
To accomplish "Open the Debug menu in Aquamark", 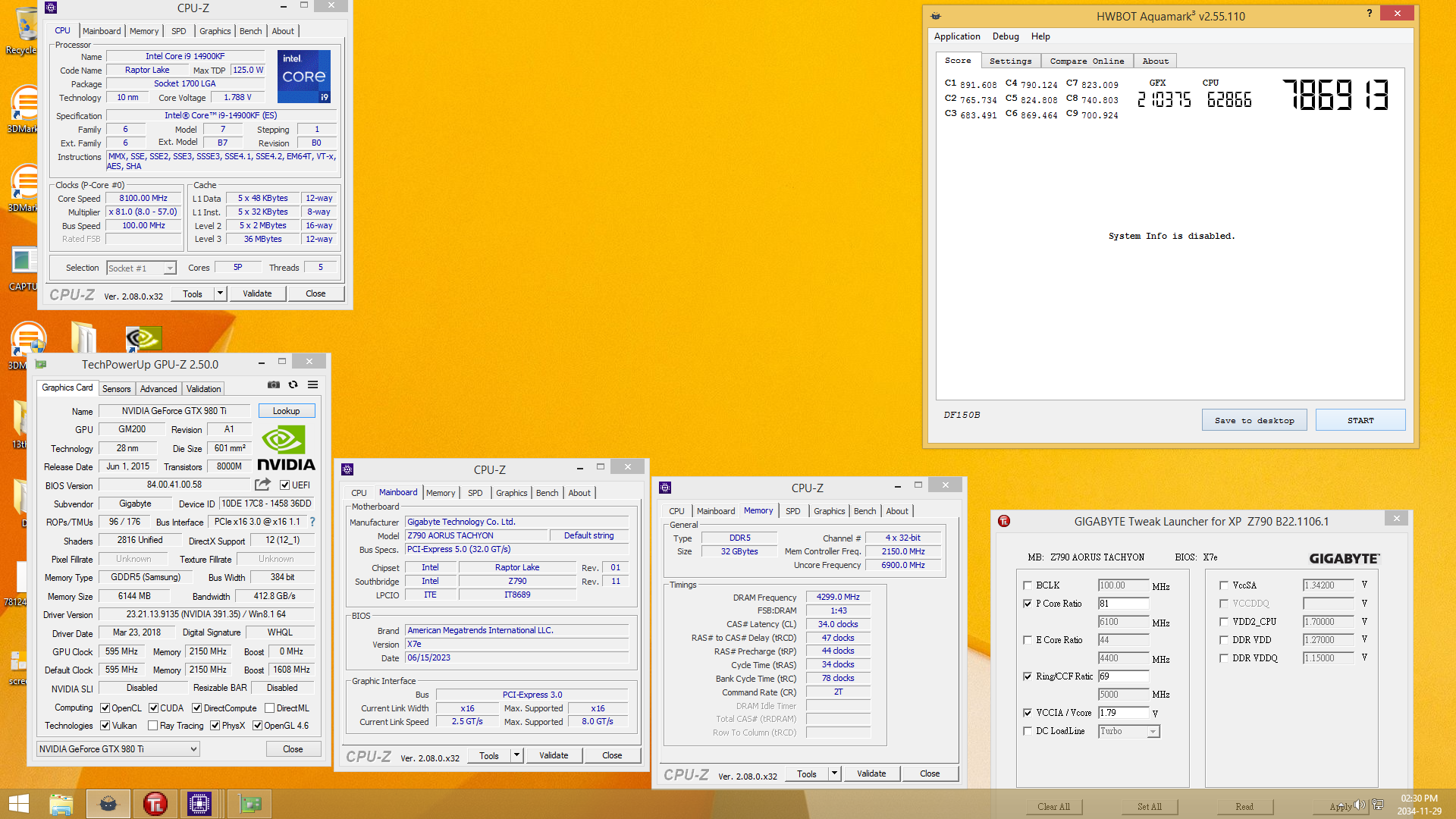I will tap(1006, 36).
